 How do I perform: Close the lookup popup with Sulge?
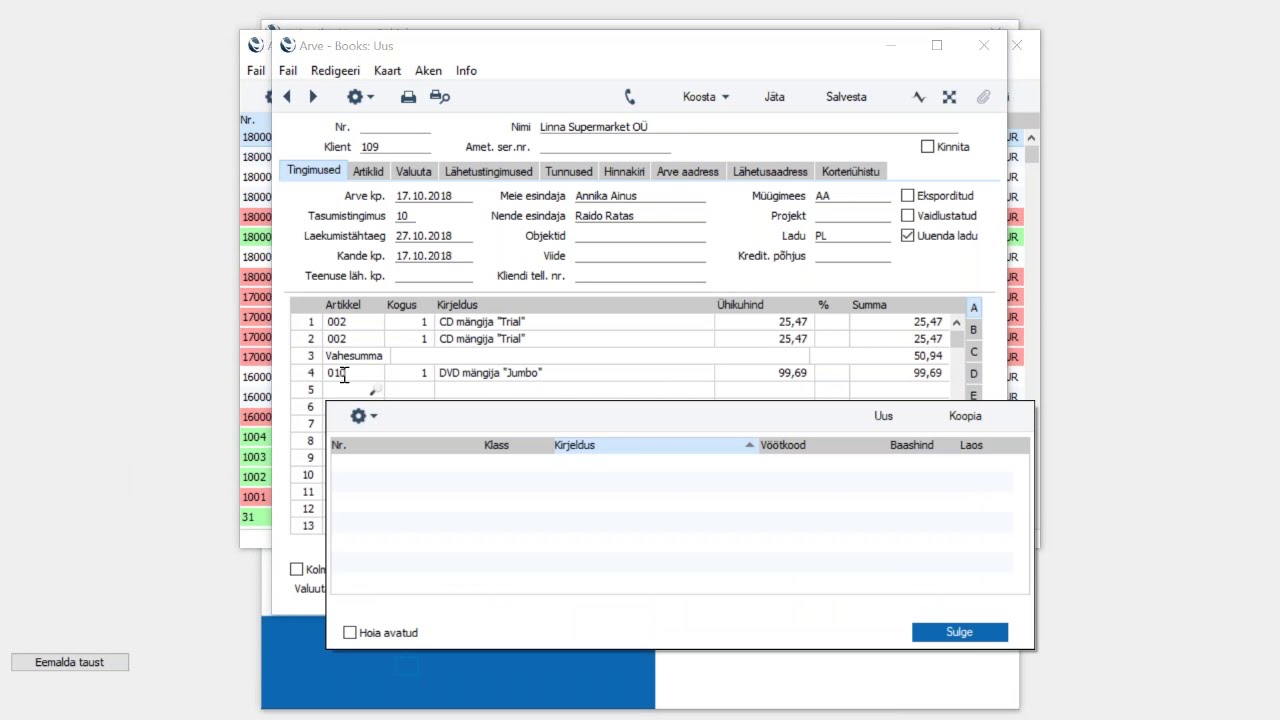(x=960, y=632)
